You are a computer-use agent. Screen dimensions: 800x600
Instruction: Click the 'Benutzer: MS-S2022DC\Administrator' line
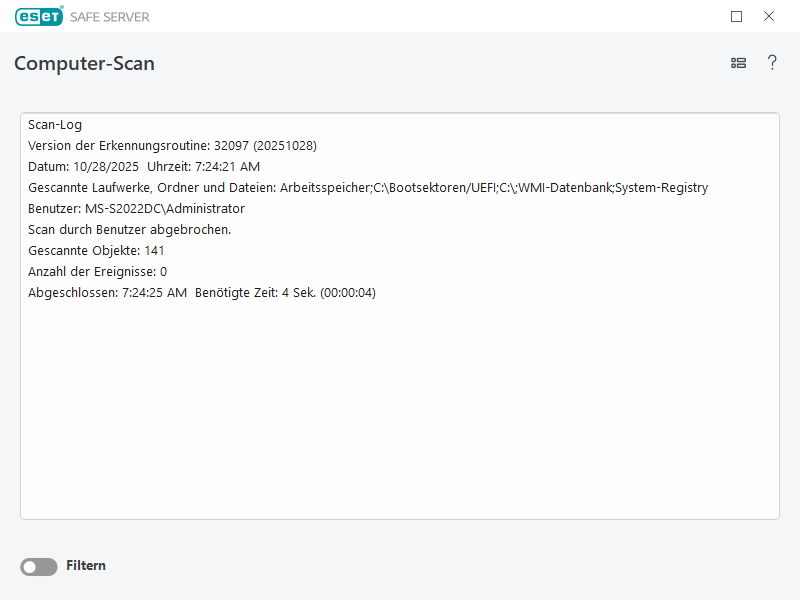(x=136, y=209)
